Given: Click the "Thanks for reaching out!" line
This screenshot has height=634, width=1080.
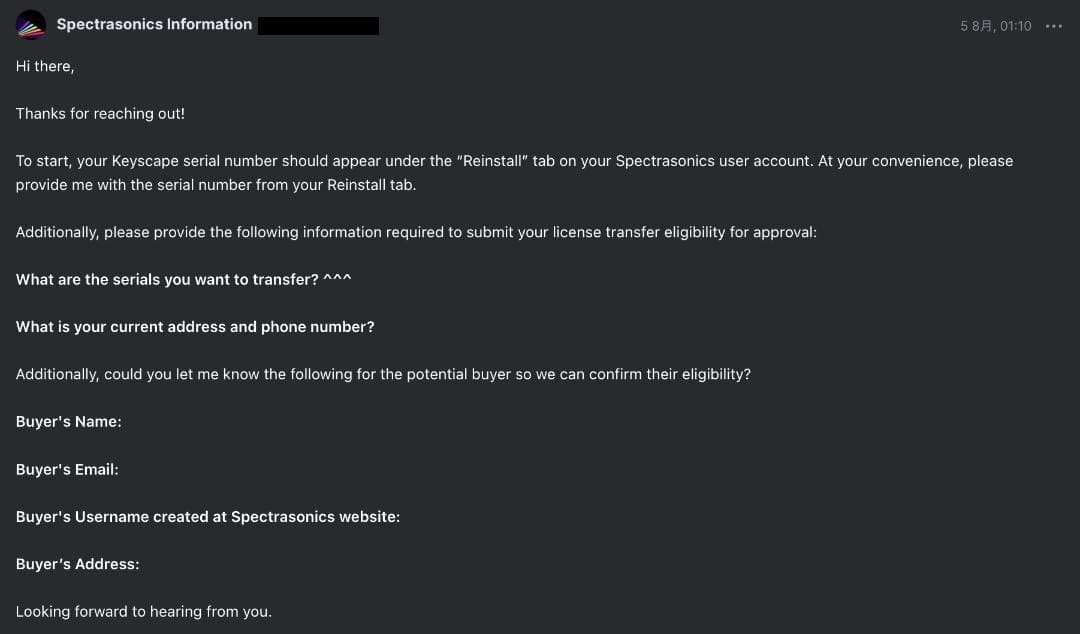Looking at the screenshot, I should 100,114.
